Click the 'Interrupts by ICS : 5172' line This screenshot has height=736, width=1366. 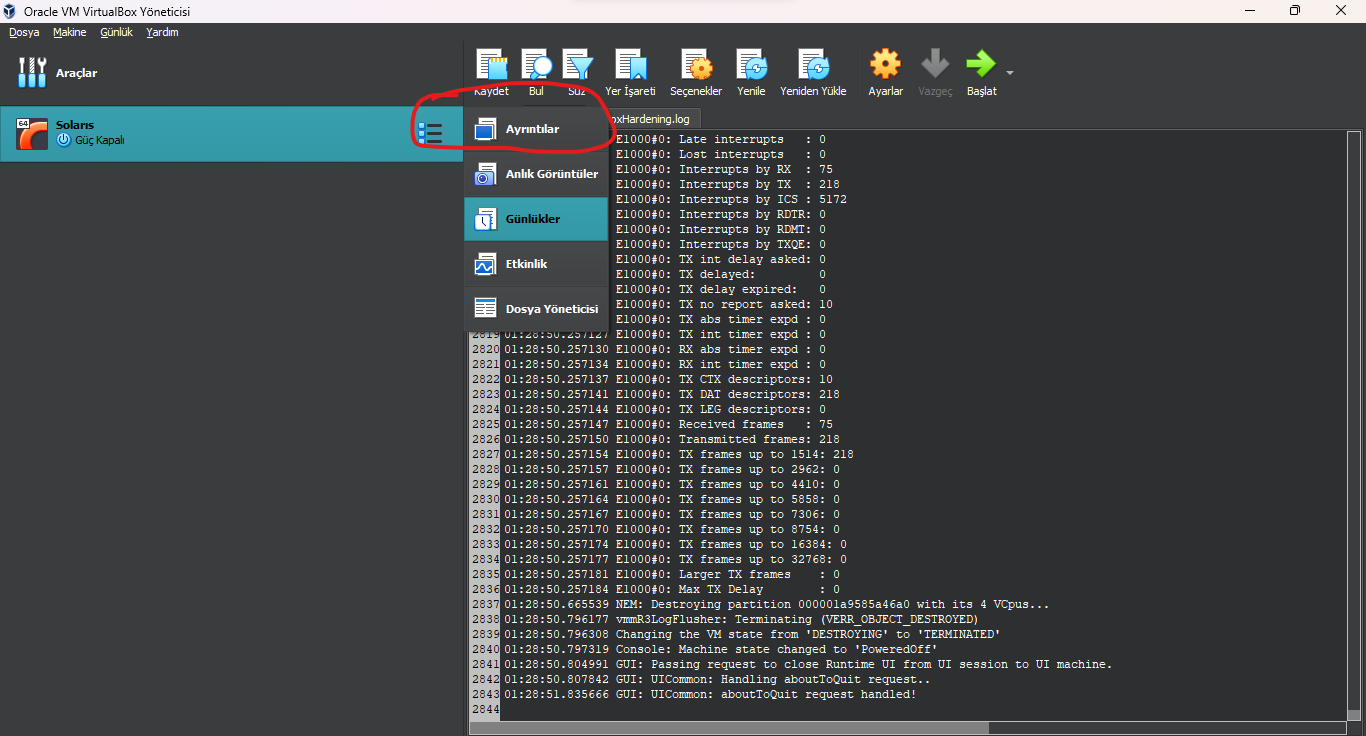(x=732, y=199)
